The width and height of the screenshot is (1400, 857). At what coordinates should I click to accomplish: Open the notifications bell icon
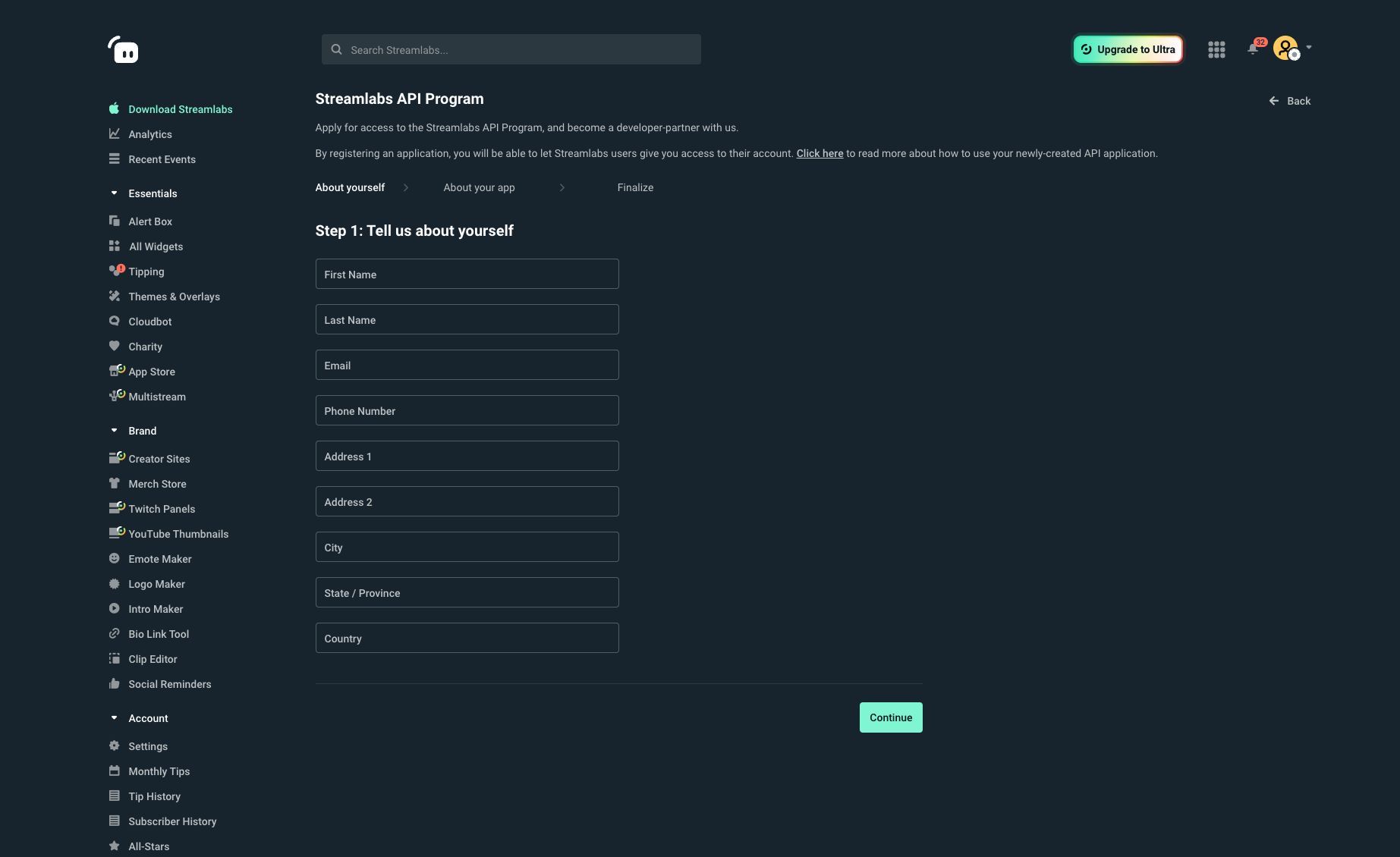click(1253, 49)
